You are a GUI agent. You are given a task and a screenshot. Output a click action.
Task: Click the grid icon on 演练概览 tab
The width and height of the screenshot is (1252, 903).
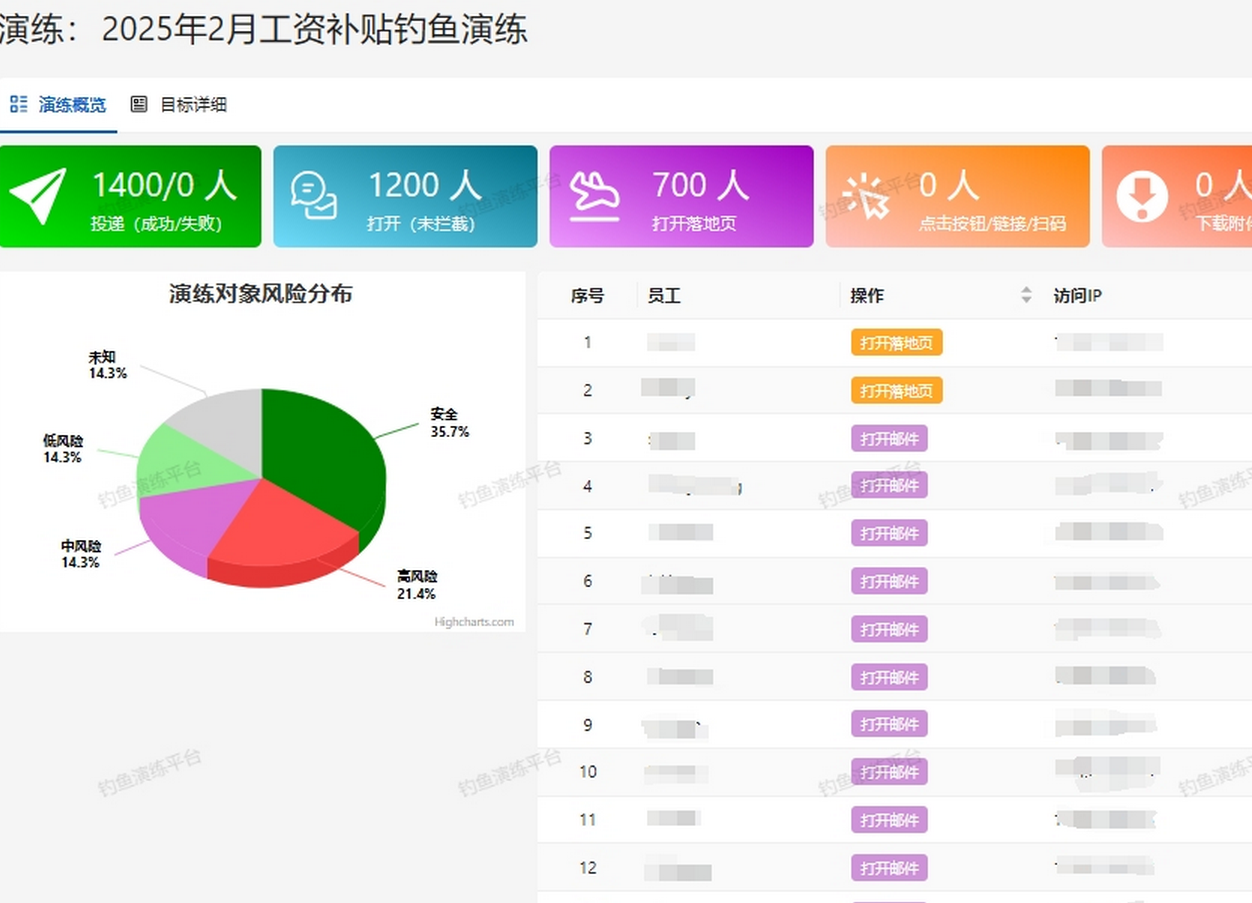[x=19, y=104]
